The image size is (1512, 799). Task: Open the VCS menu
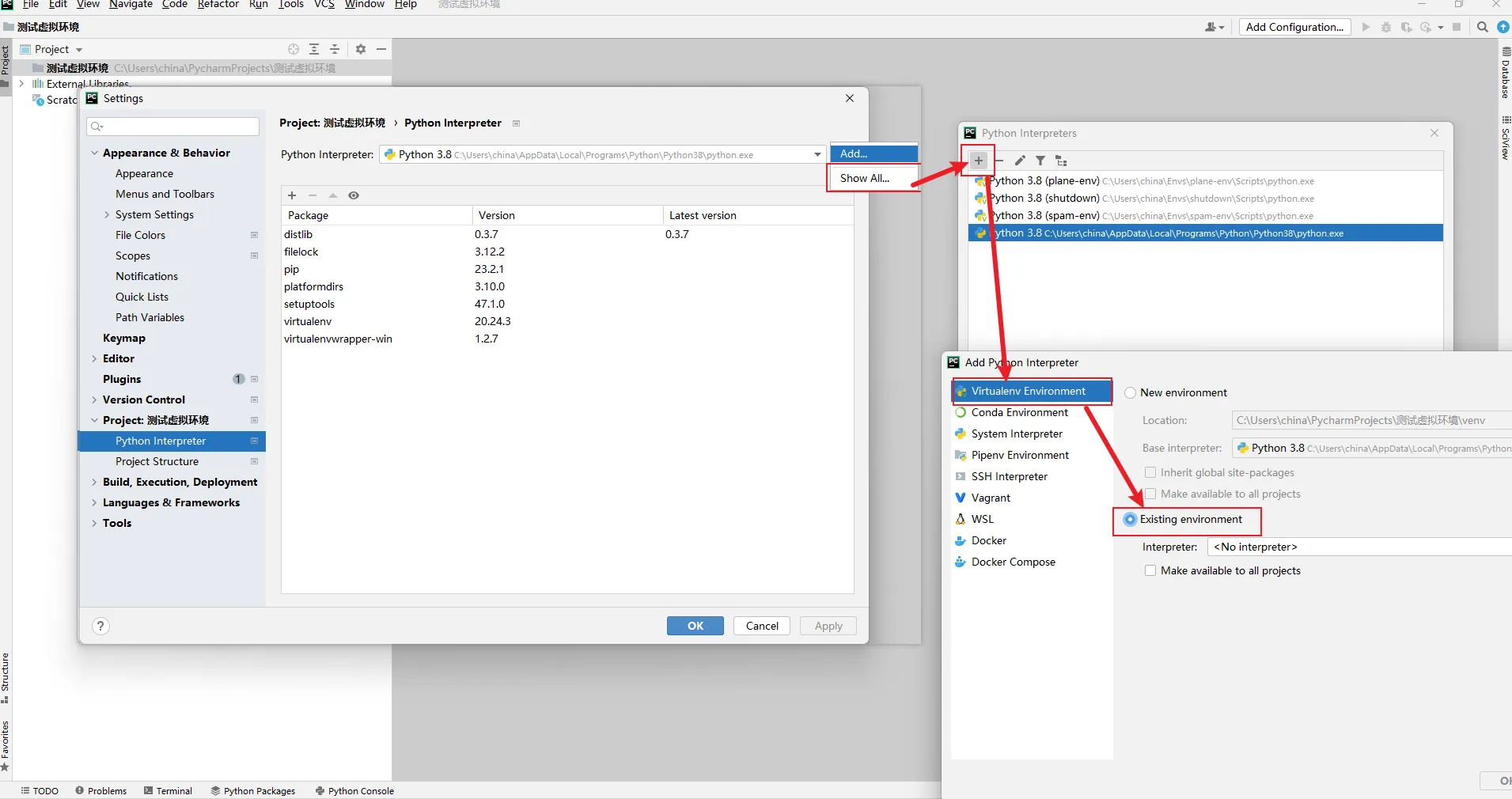(324, 4)
